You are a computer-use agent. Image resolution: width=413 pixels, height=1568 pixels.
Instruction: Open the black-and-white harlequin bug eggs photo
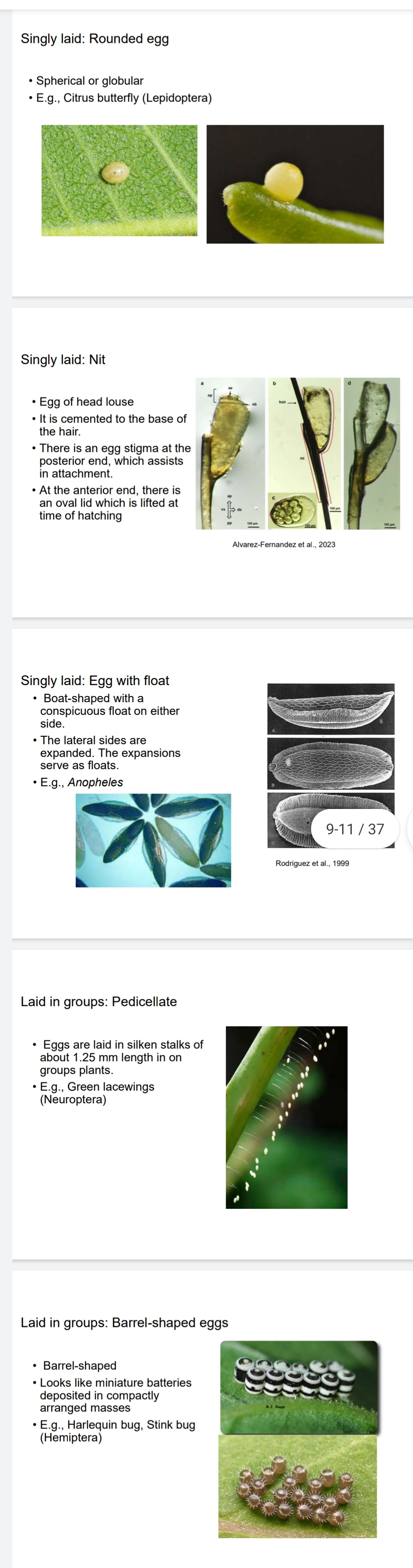299,1386
